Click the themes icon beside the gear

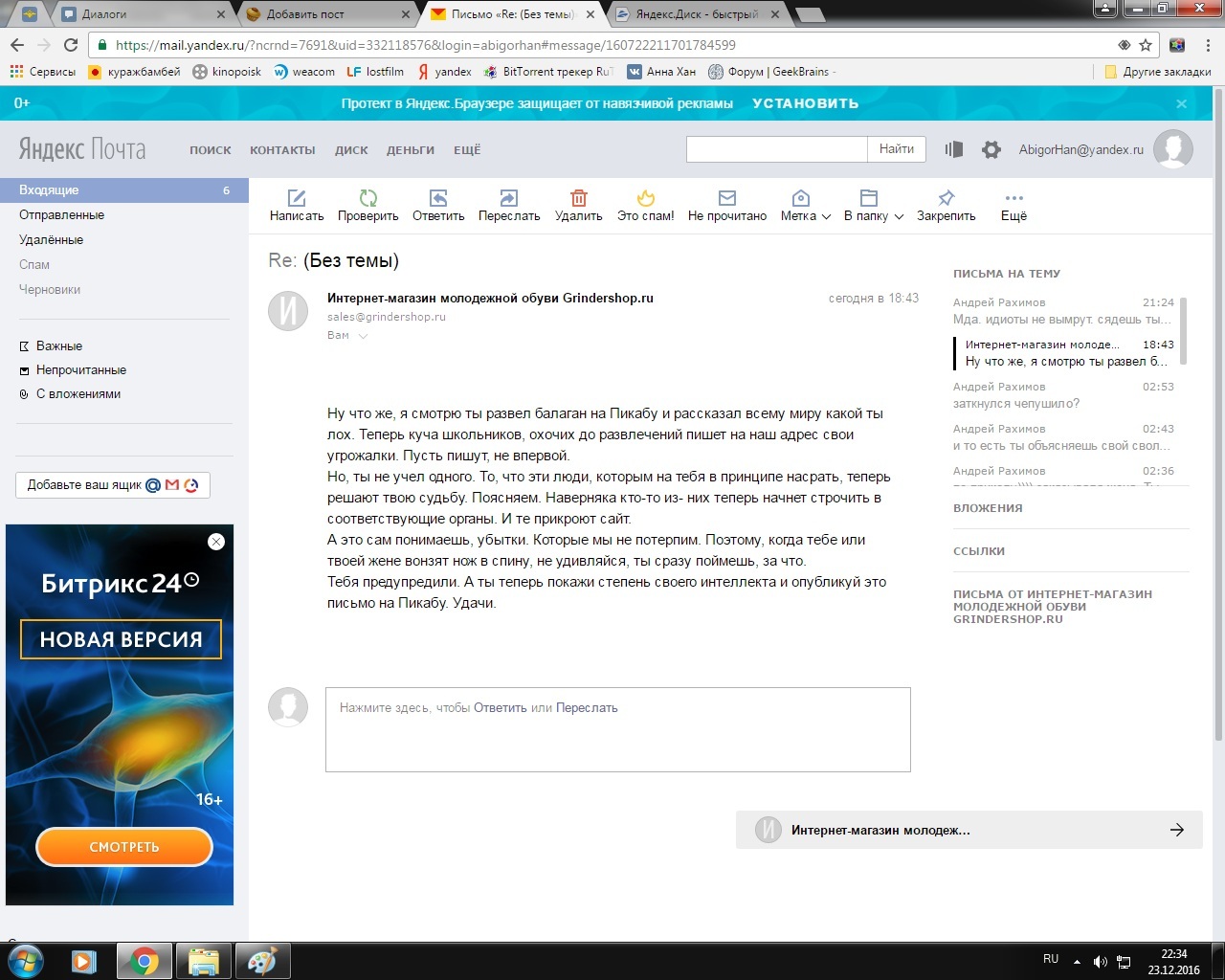[954, 149]
